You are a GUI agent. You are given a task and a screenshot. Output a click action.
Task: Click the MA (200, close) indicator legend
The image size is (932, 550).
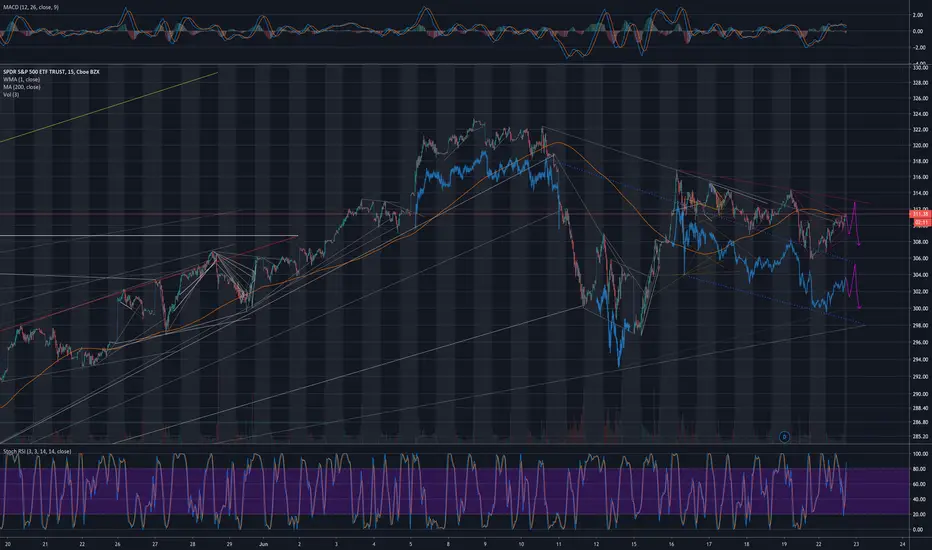(21, 87)
